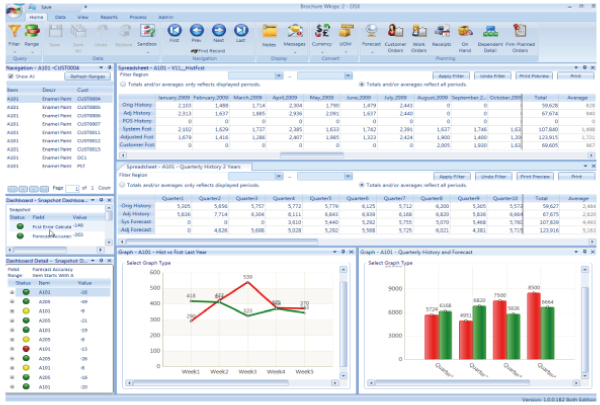Select 'reflect all periods' in Quarterly History sheet

(x=362, y=185)
